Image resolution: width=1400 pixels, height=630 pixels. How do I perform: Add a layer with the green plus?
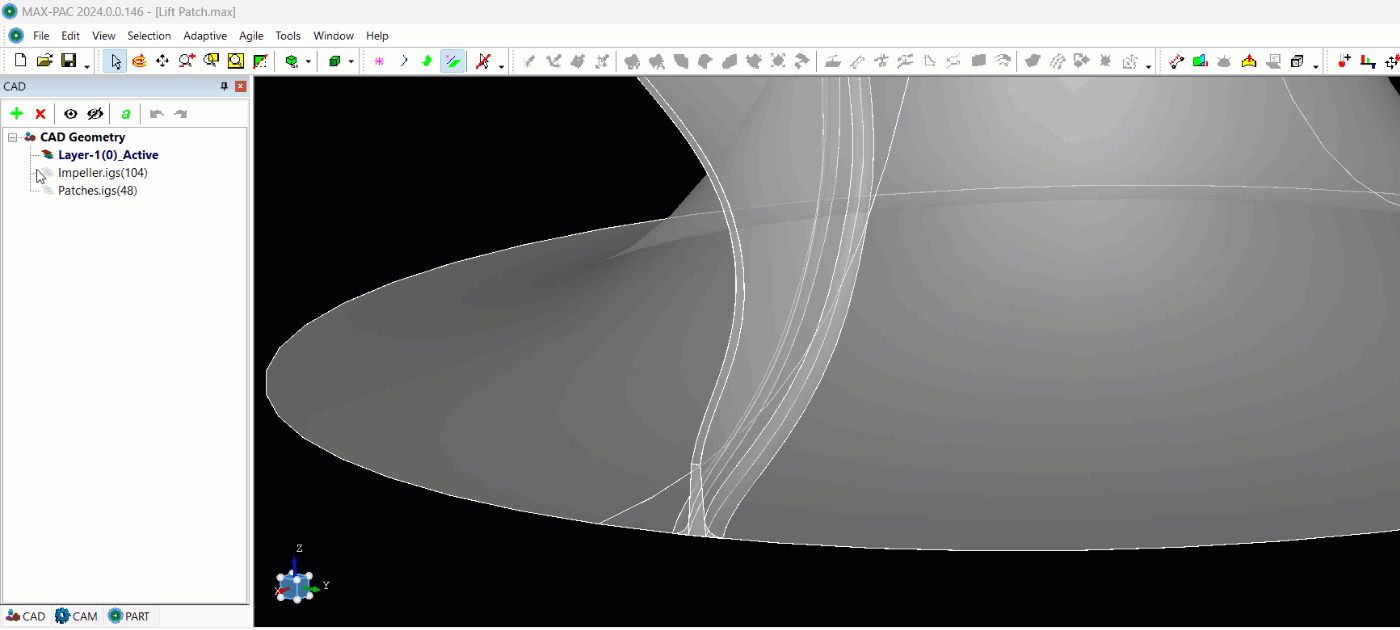[16, 114]
